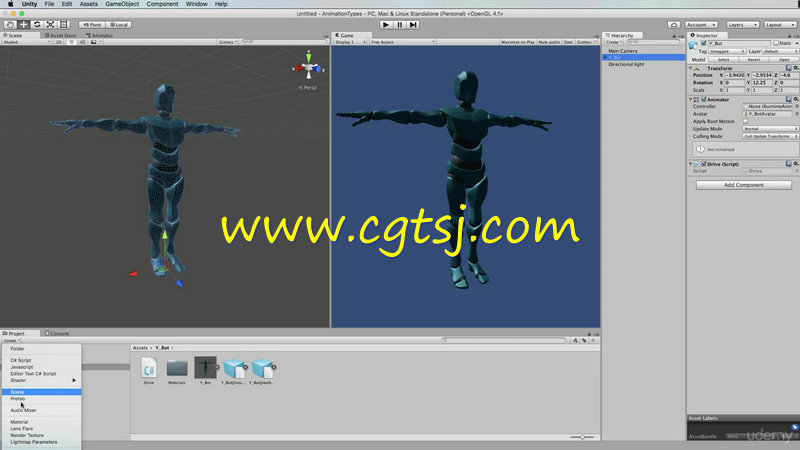Select the Materials folder asset

click(177, 371)
